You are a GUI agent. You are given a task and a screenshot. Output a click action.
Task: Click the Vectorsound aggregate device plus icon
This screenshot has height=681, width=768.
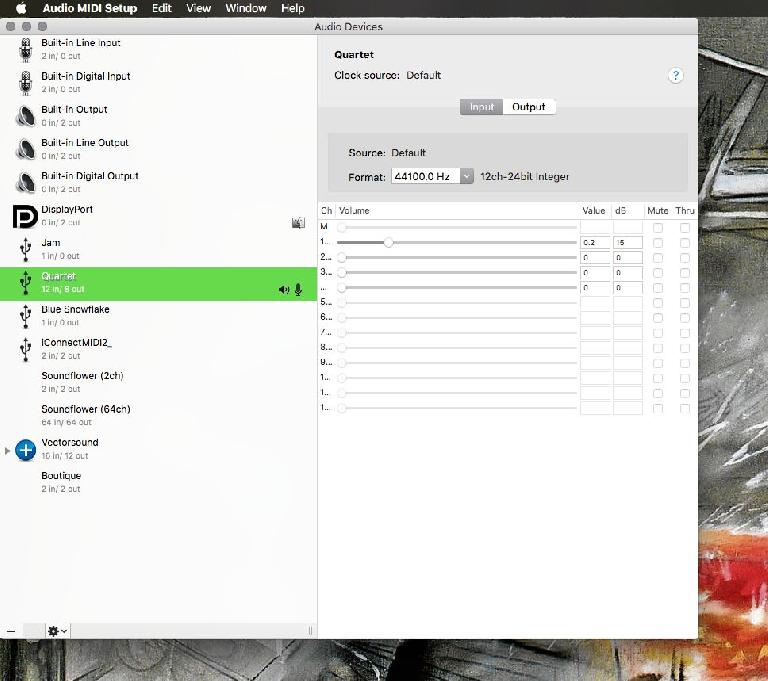[x=25, y=450]
